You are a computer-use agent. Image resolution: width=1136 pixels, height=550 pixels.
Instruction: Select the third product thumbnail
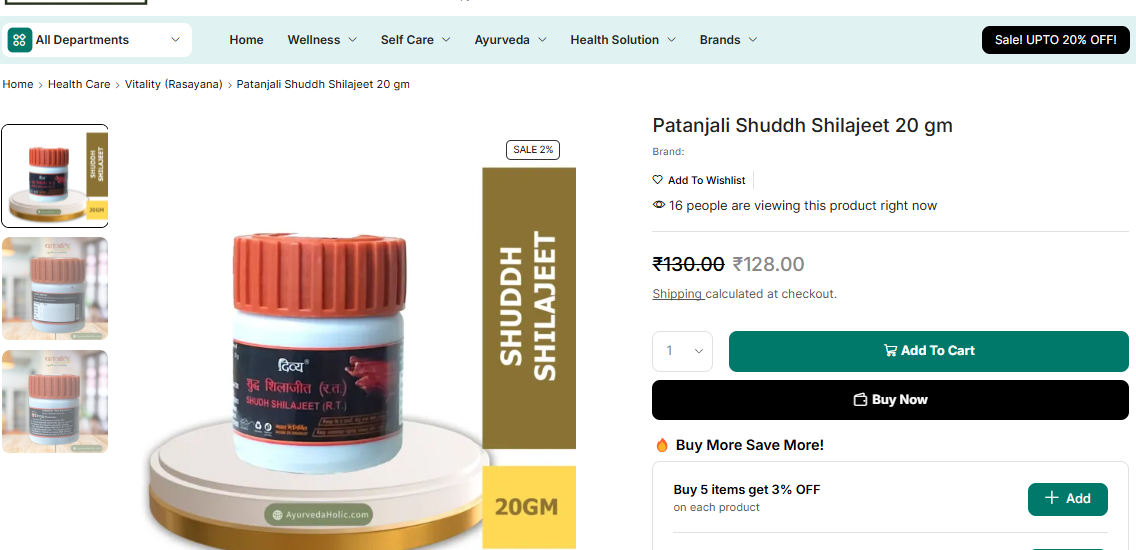pos(55,401)
